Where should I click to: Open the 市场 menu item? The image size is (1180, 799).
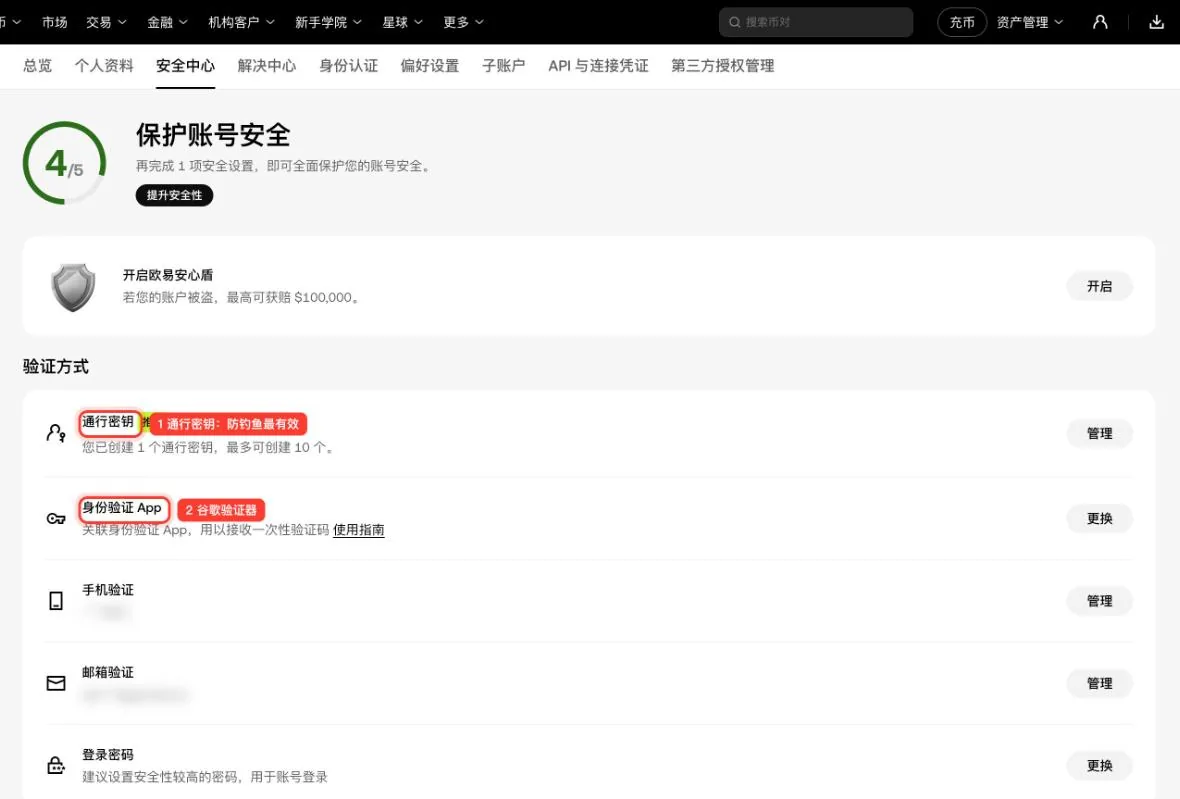click(54, 23)
